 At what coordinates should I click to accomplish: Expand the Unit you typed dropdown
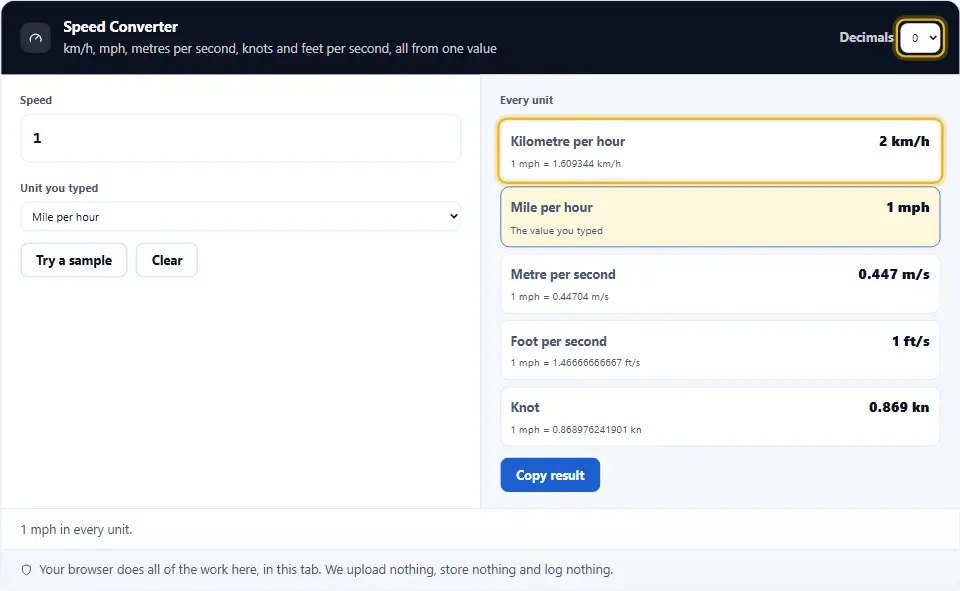click(x=241, y=217)
